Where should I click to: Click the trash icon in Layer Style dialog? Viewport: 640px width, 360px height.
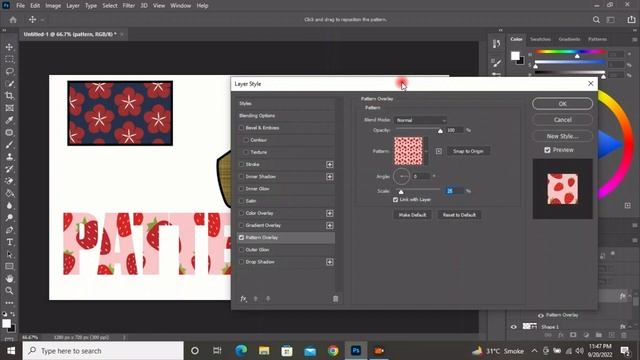(x=336, y=299)
